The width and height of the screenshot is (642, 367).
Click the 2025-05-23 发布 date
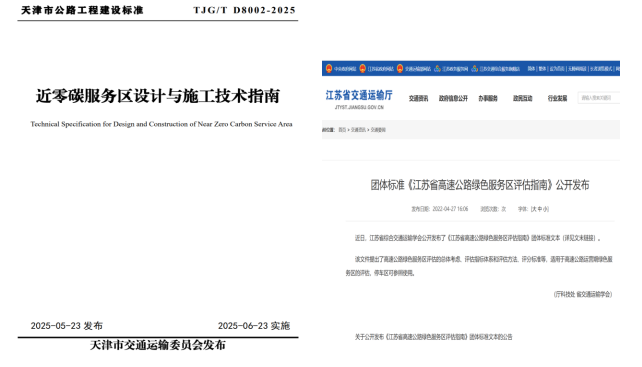point(67,326)
